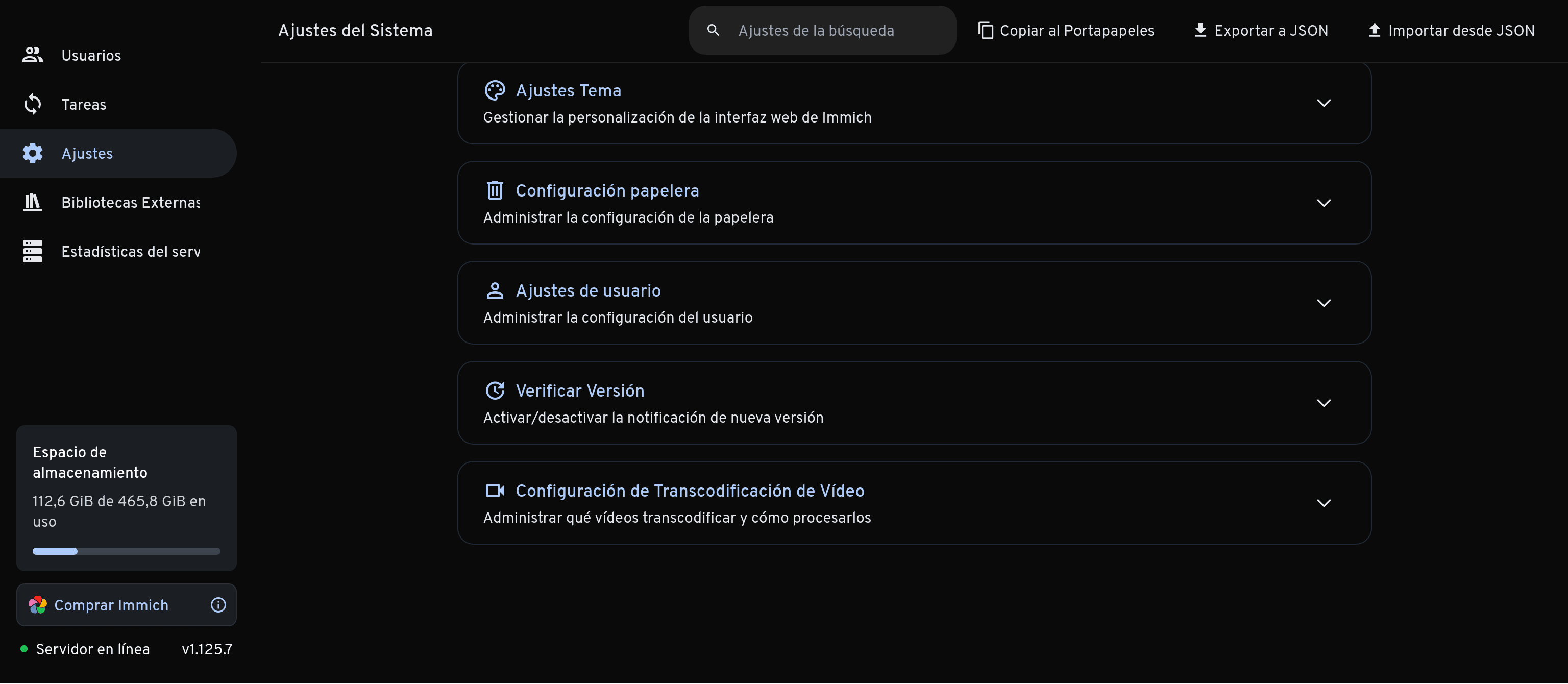Click the person icon for Ajustes de usuario
This screenshot has width=1568, height=684.
point(495,291)
